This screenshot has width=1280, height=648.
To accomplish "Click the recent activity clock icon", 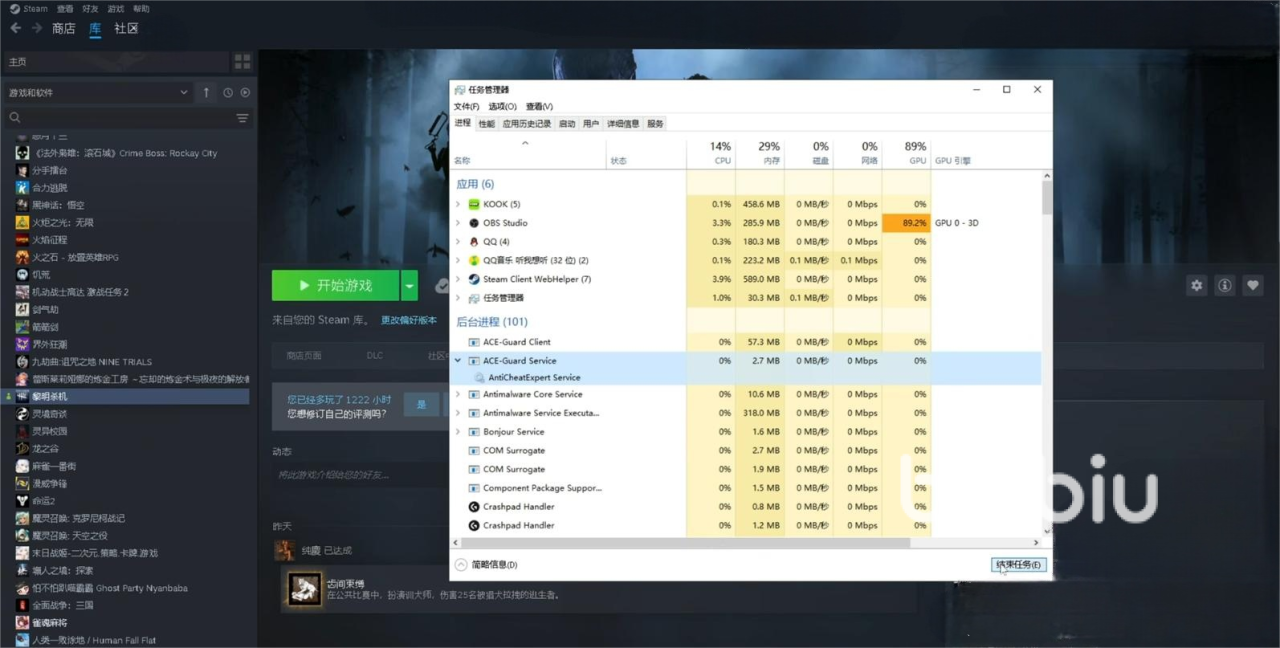I will [x=228, y=93].
